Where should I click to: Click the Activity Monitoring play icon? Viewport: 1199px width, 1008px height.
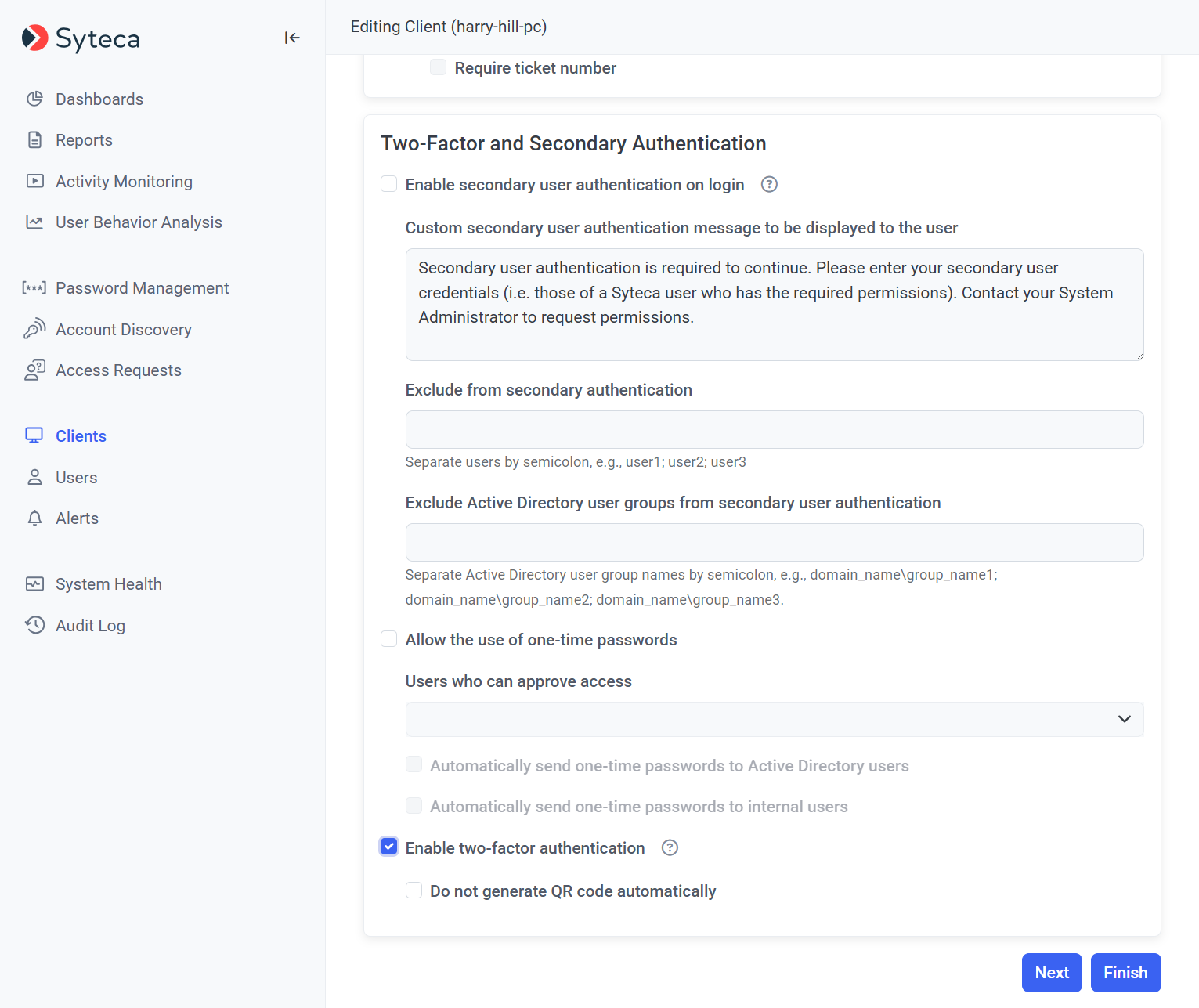point(34,182)
